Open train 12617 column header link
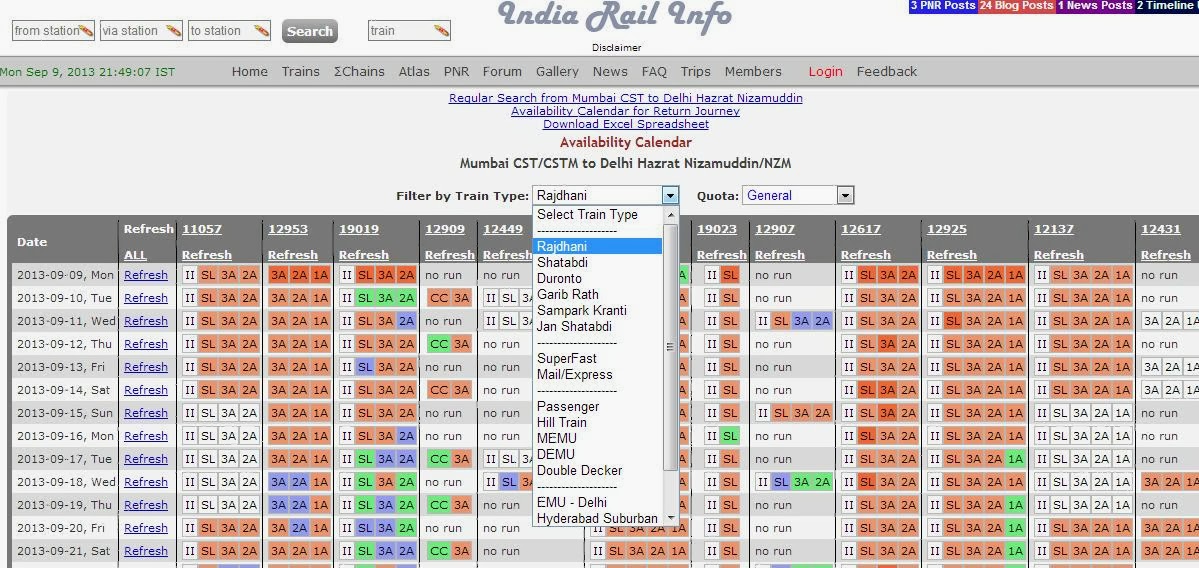 pyautogui.click(x=861, y=229)
